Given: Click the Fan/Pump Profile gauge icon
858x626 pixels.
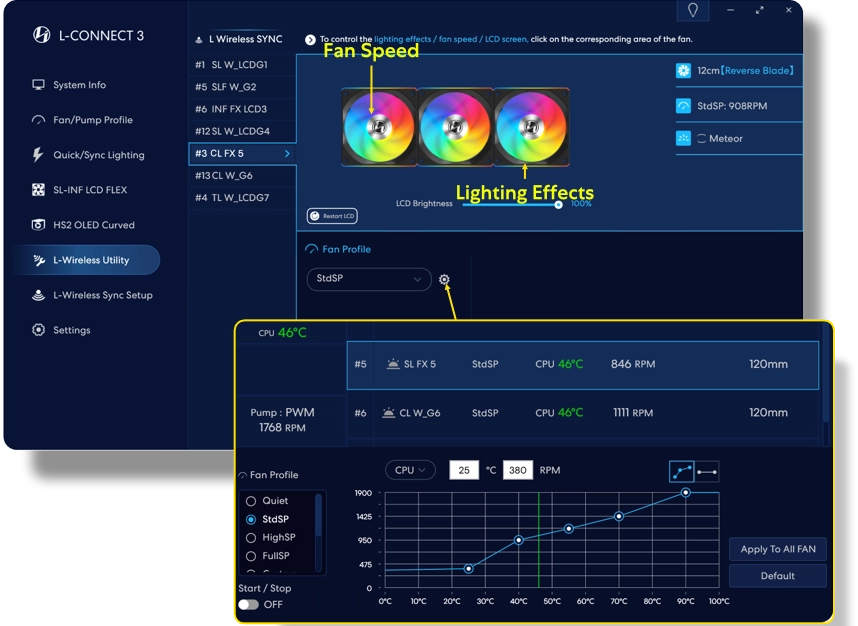Looking at the screenshot, I should click(38, 120).
